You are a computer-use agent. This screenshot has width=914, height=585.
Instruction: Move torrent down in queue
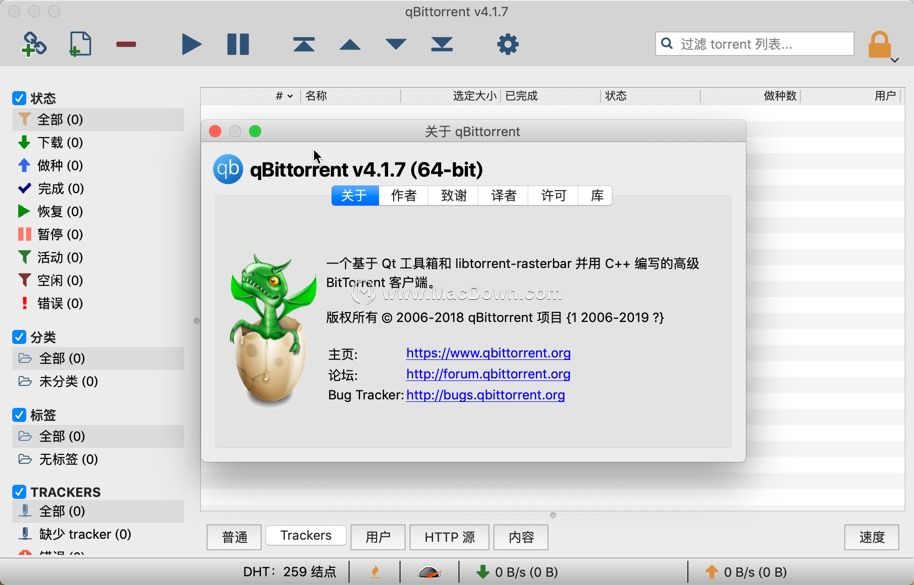pyautogui.click(x=396, y=44)
